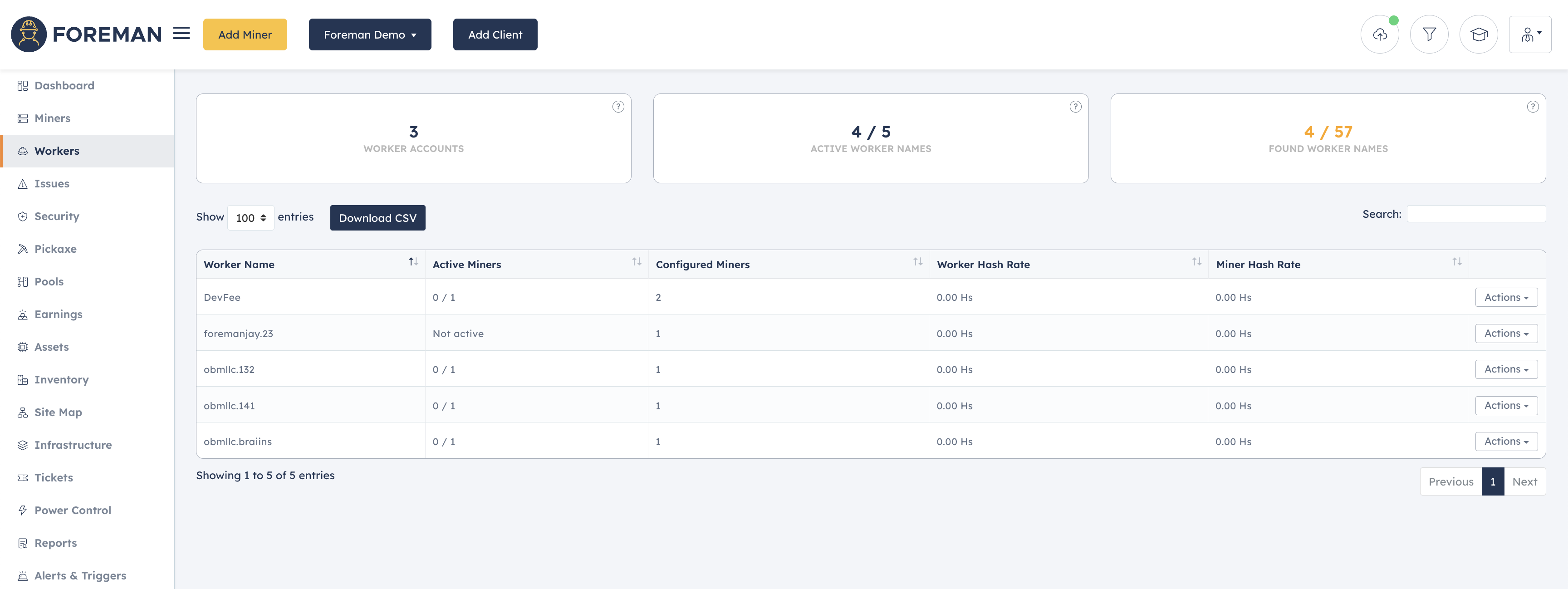Click the Inventory sidebar icon
Screen dimensions: 1568x589
[x=23, y=380]
